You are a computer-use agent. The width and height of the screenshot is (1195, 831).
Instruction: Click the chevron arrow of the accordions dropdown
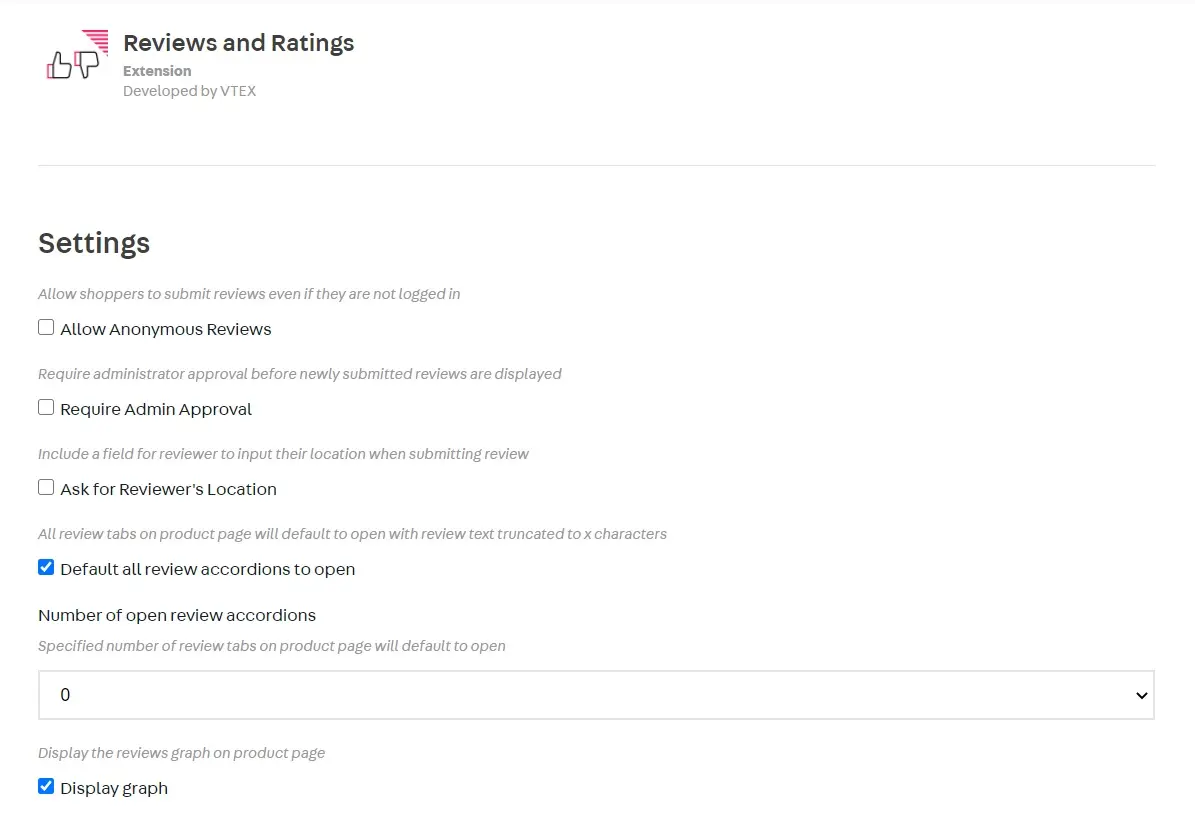point(1142,696)
